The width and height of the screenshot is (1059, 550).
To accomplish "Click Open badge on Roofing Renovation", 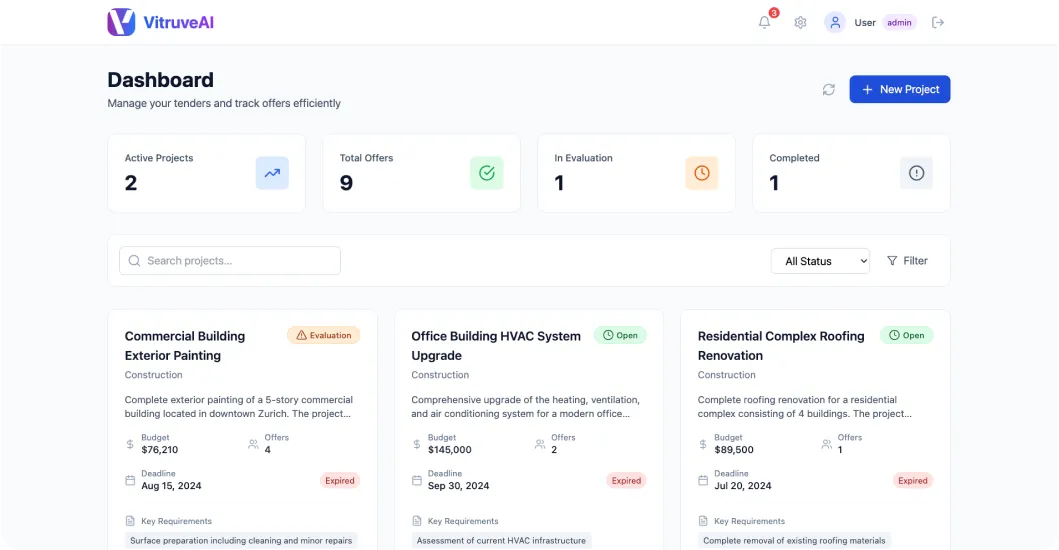I will click(x=906, y=335).
